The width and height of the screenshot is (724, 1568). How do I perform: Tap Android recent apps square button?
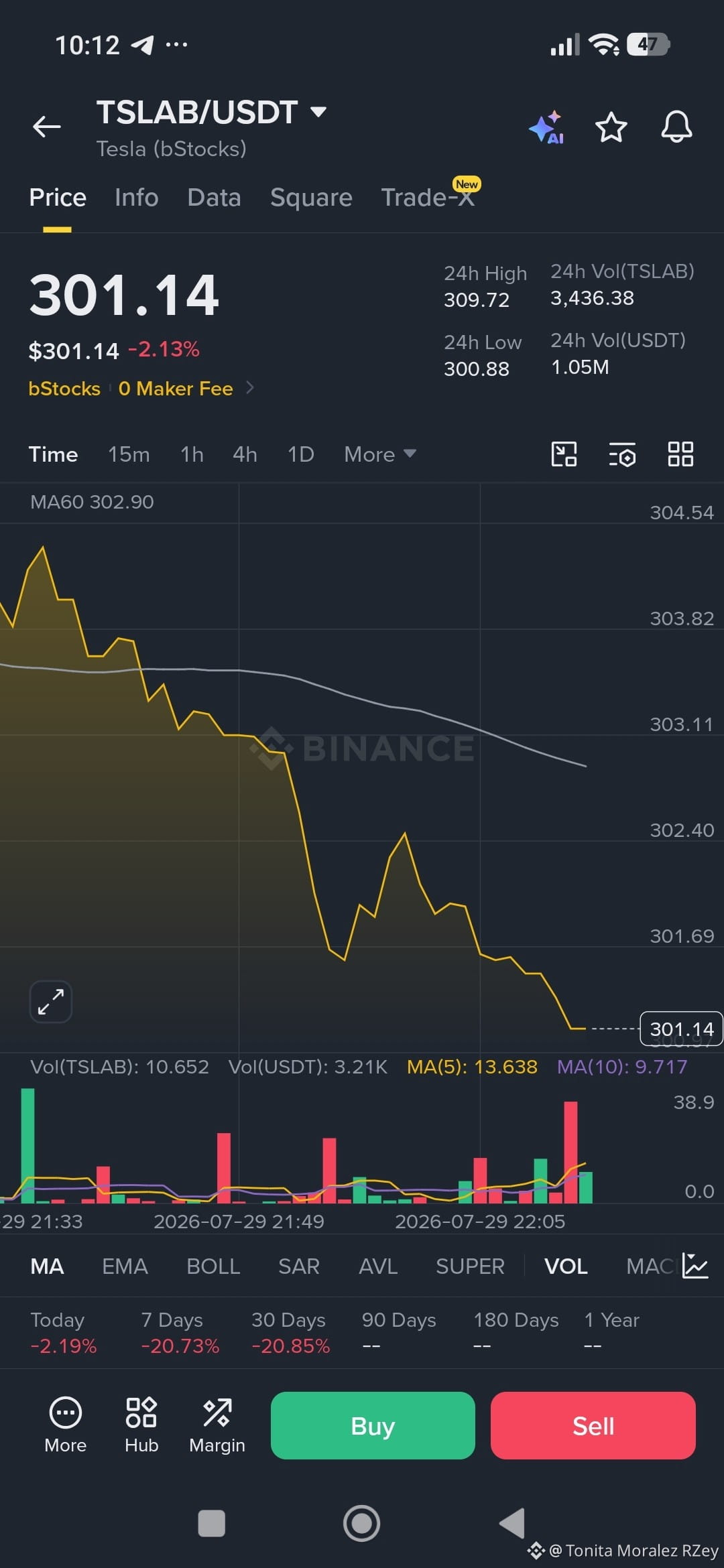[x=211, y=1523]
